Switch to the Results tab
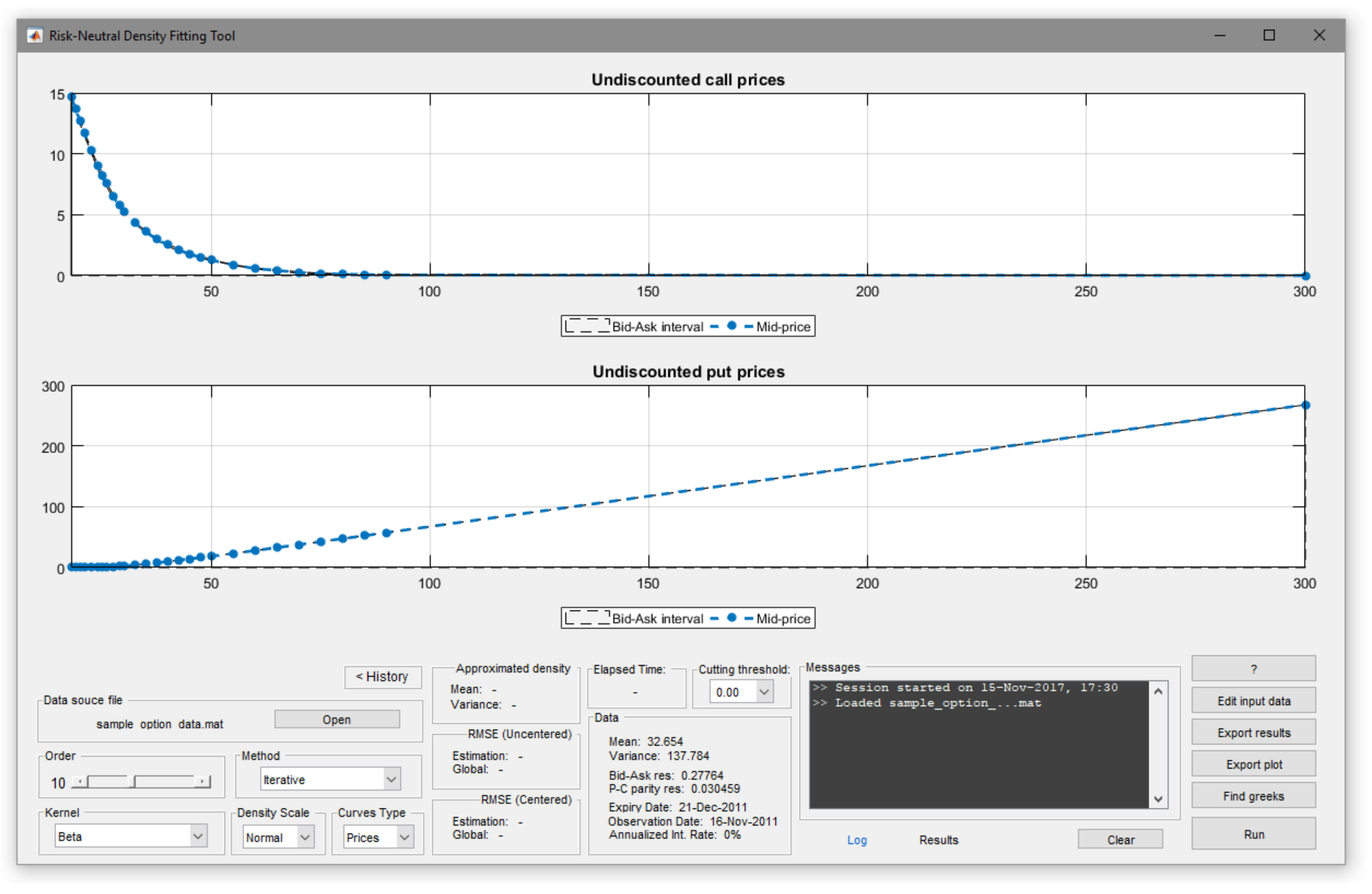The width and height of the screenshot is (1372, 894). click(939, 840)
